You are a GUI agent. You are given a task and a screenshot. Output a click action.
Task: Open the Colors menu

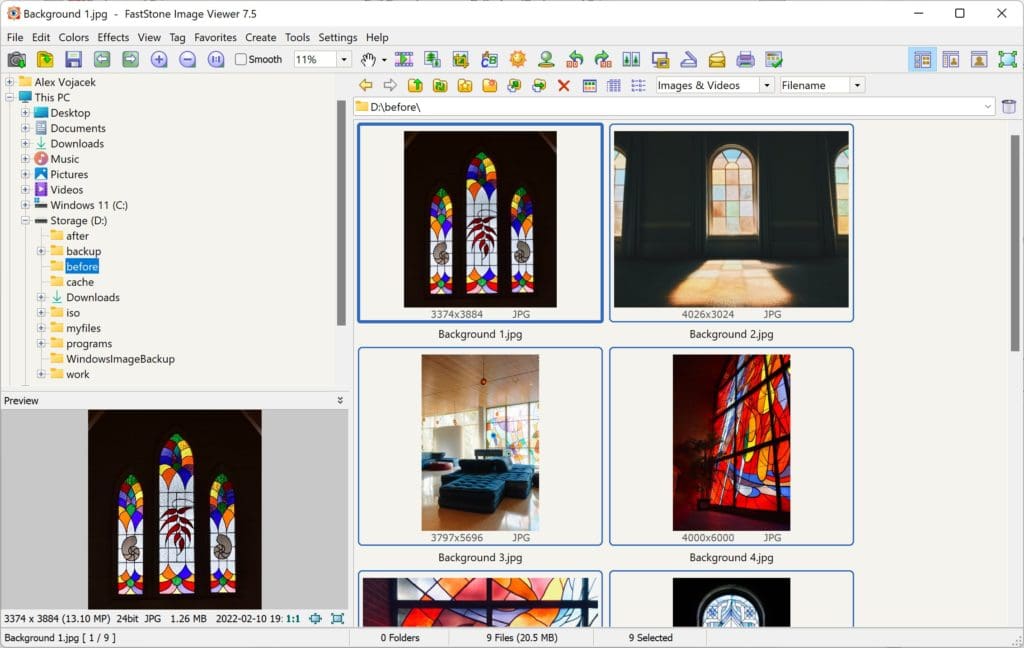pos(74,37)
